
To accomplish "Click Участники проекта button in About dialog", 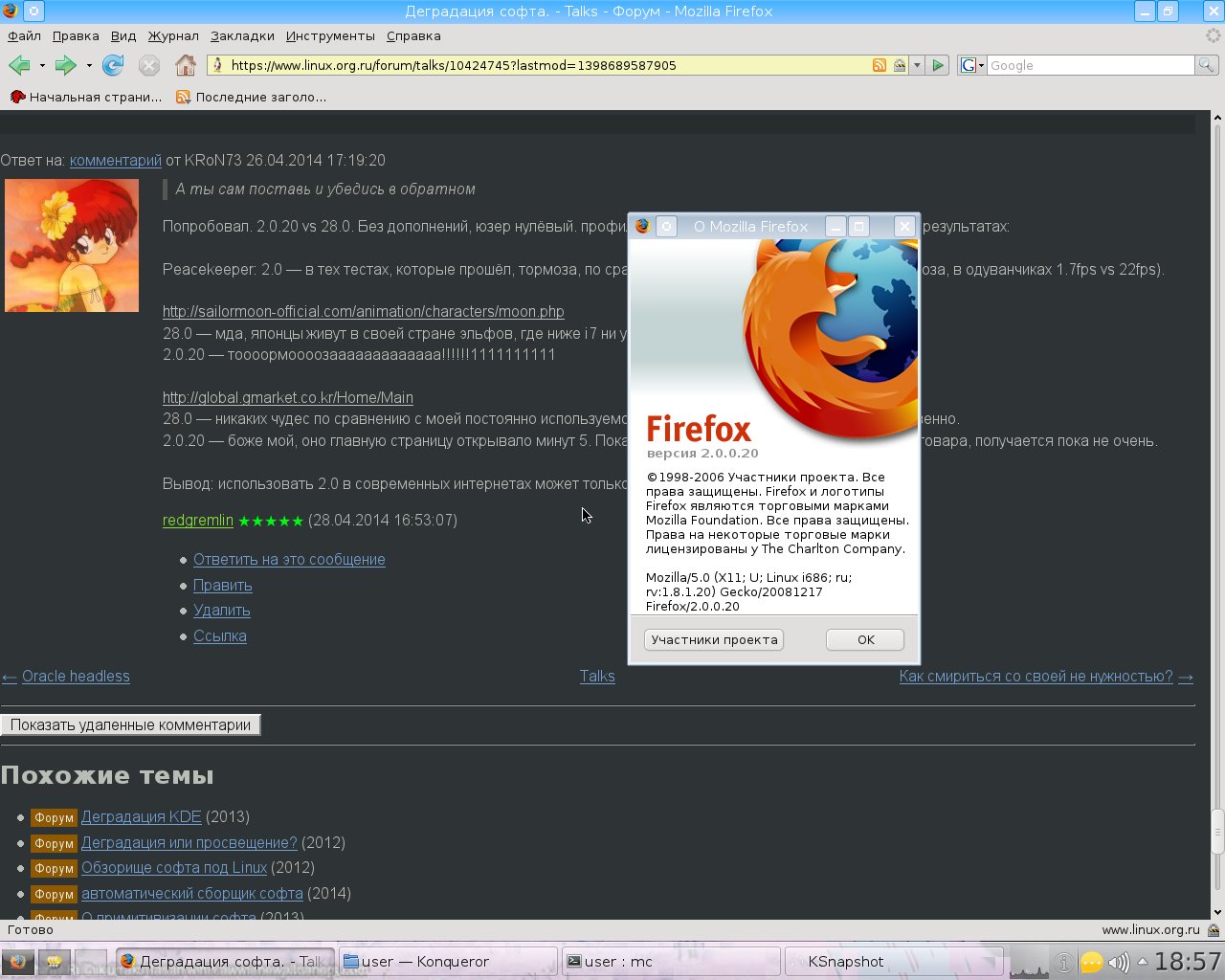I will tap(714, 639).
